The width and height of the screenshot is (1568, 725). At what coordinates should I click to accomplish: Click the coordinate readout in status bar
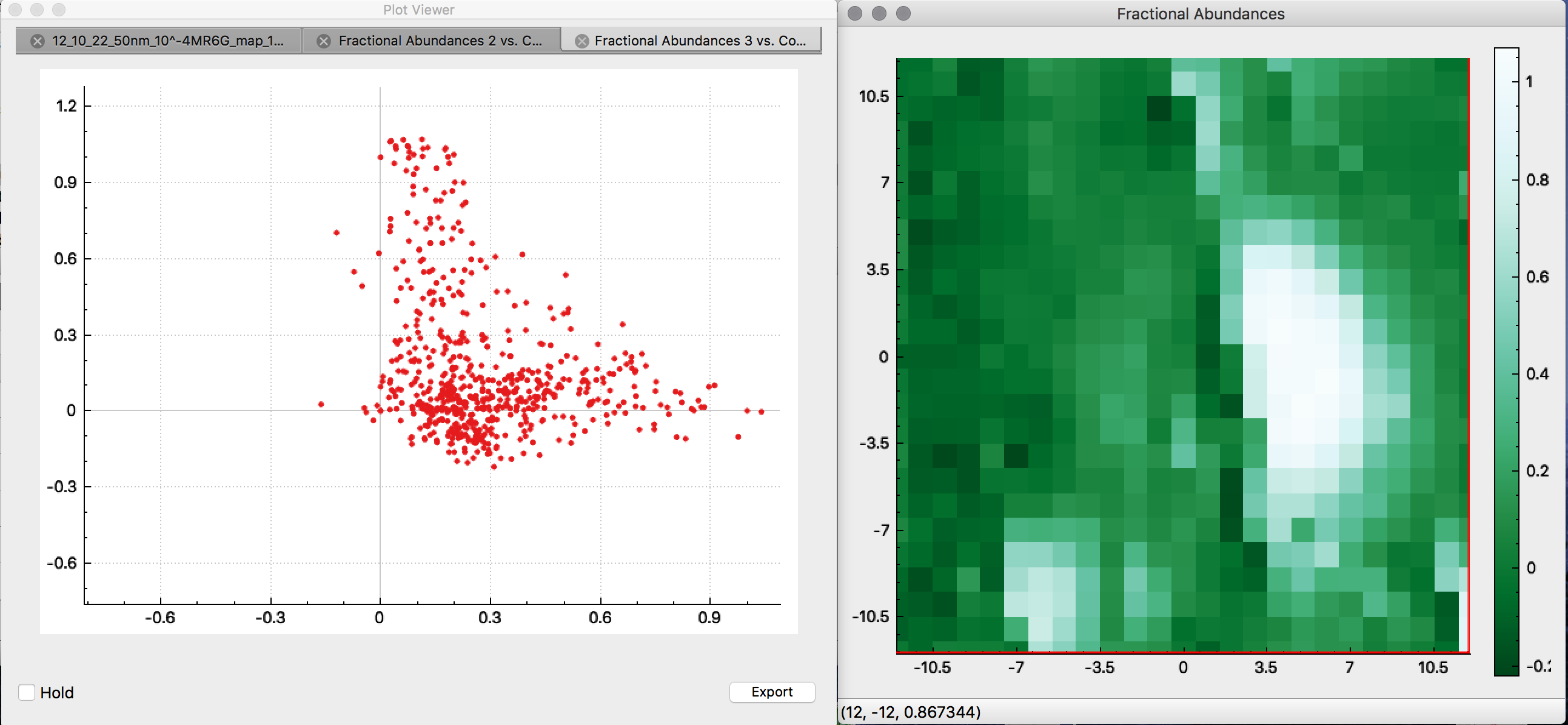(x=911, y=712)
